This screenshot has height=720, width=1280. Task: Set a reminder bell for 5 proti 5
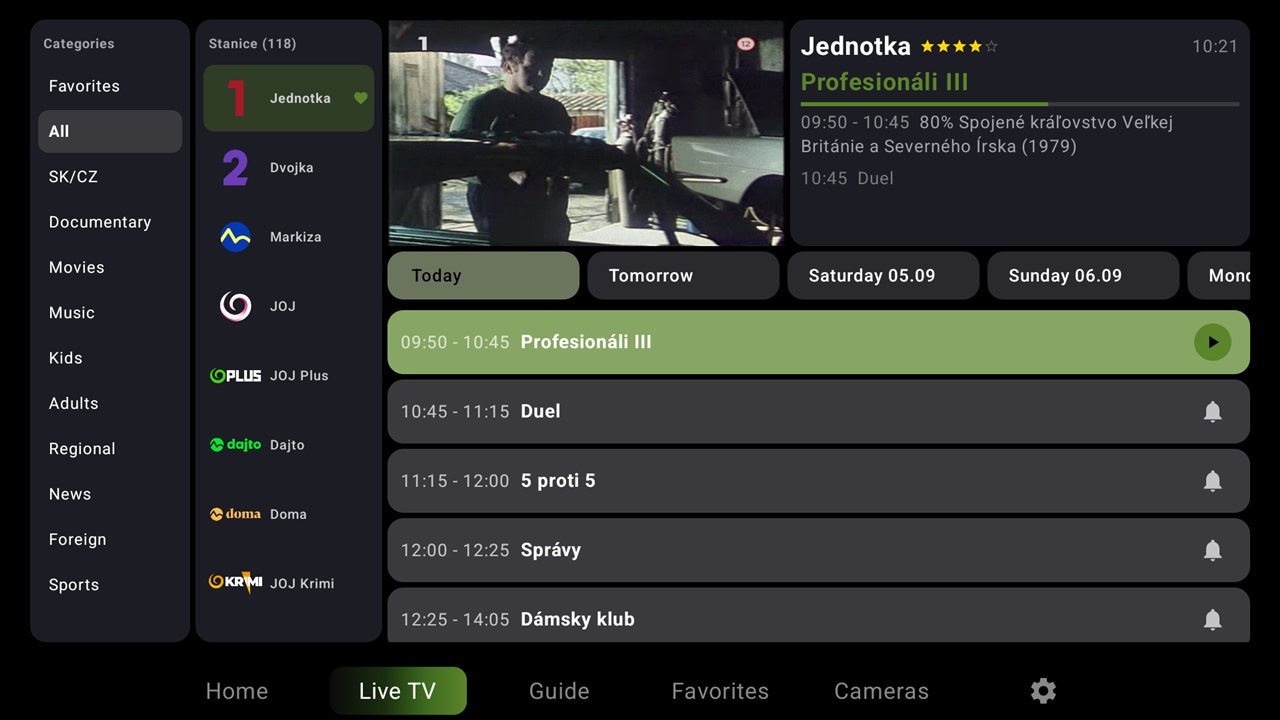tap(1212, 481)
